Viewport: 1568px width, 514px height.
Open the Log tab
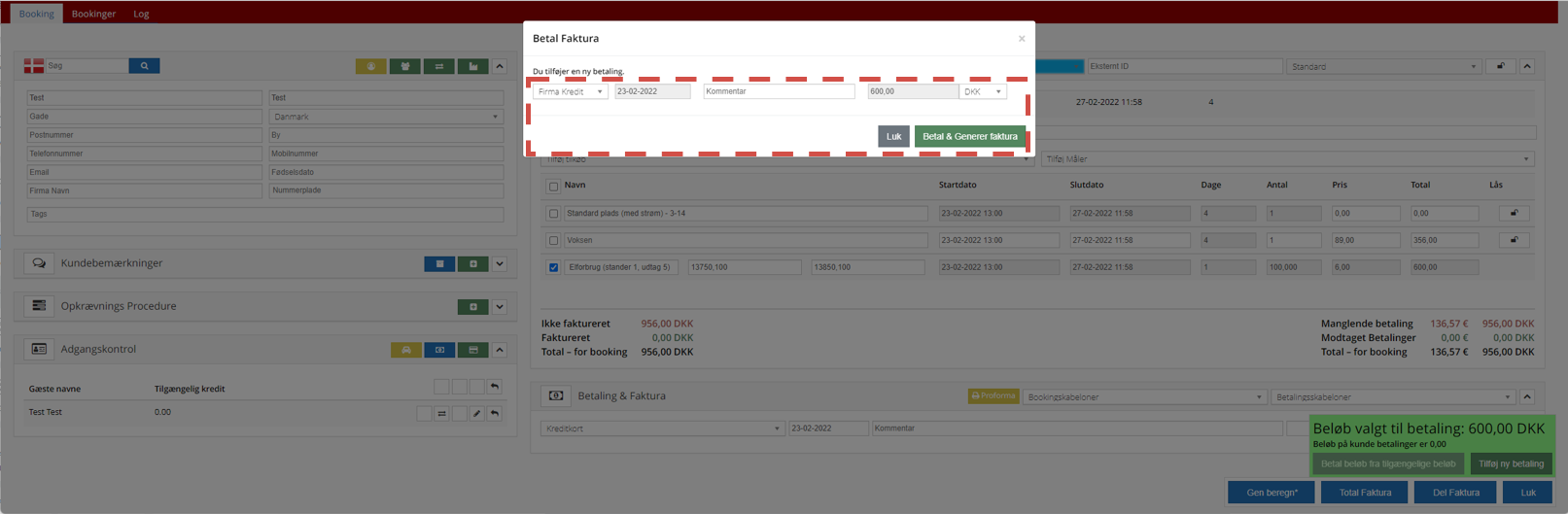[x=141, y=14]
